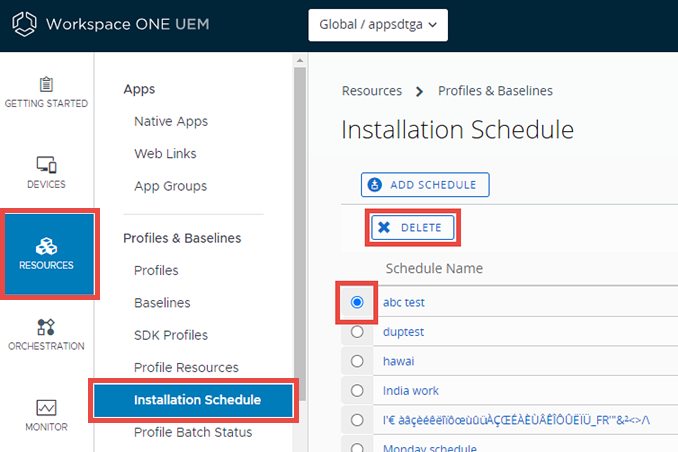Image resolution: width=678 pixels, height=452 pixels.
Task: Open the Getting Started clipboard icon
Action: pos(46,84)
